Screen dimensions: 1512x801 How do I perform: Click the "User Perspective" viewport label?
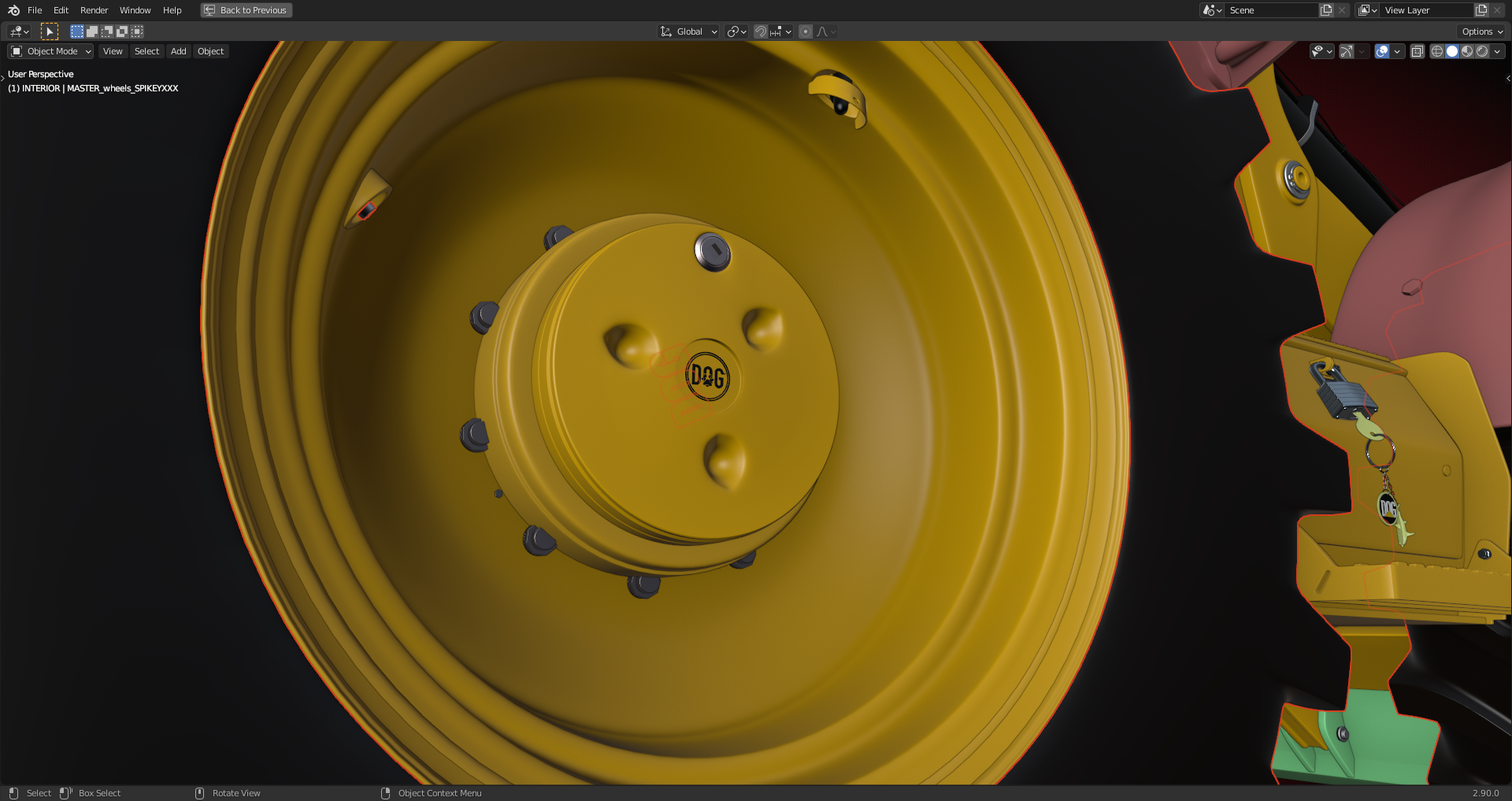point(40,74)
